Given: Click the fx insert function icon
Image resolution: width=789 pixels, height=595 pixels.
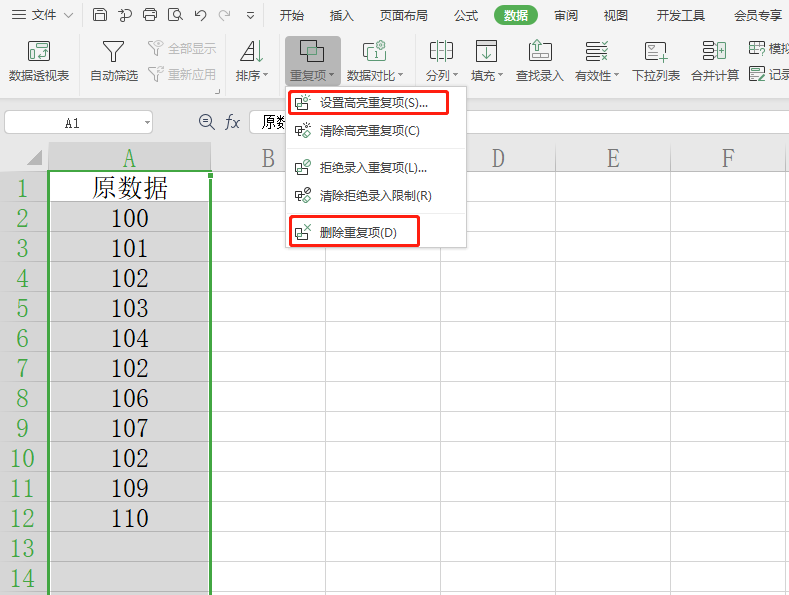Looking at the screenshot, I should pos(232,122).
